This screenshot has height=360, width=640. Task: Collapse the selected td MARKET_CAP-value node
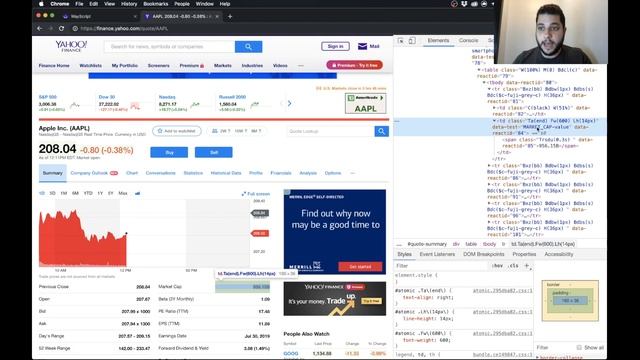coord(494,121)
